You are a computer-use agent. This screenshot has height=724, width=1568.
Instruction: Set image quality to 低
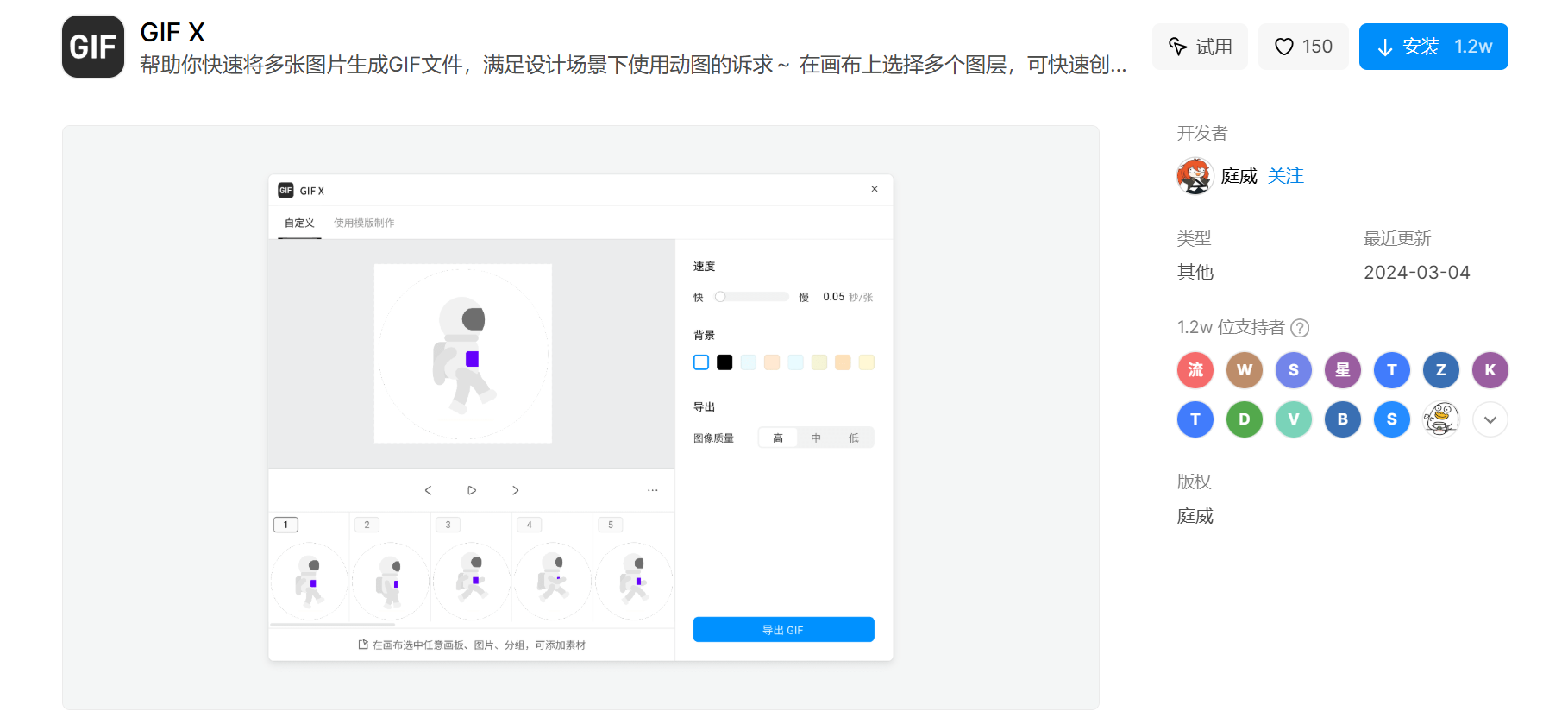pyautogui.click(x=854, y=438)
